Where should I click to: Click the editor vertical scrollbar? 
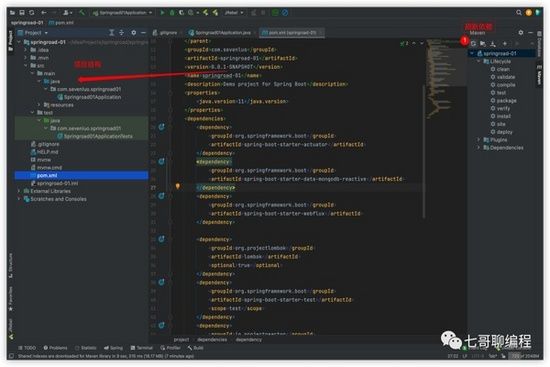click(x=424, y=151)
